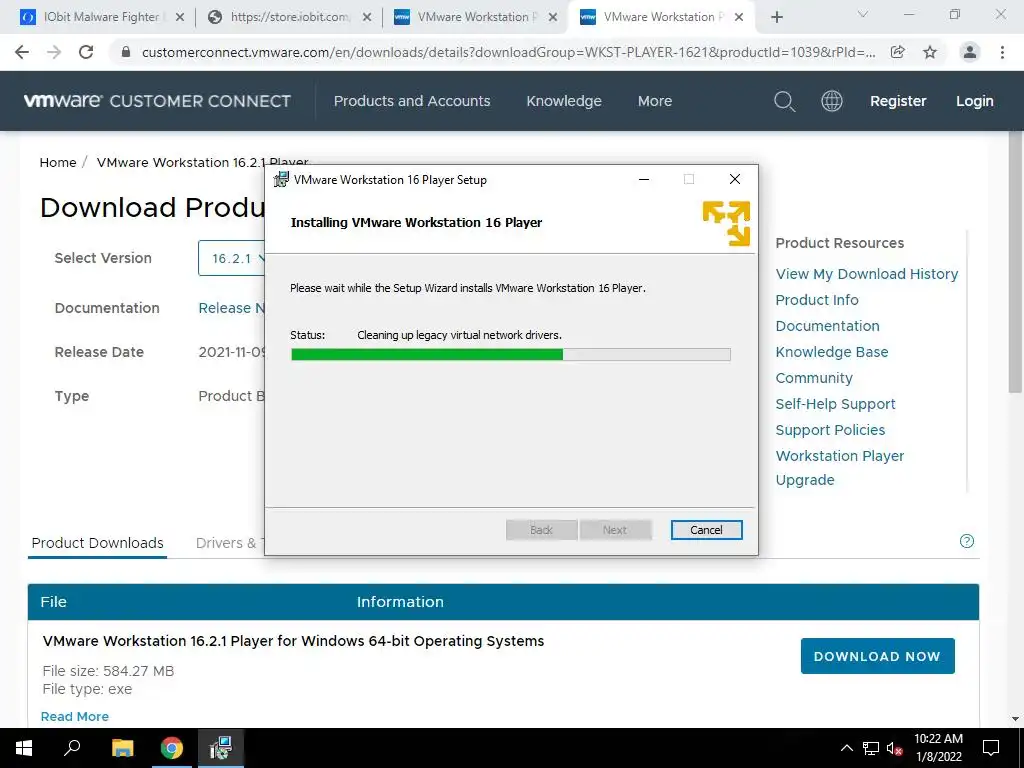Reload the page with the refresh icon
The width and height of the screenshot is (1024, 768).
[x=86, y=52]
